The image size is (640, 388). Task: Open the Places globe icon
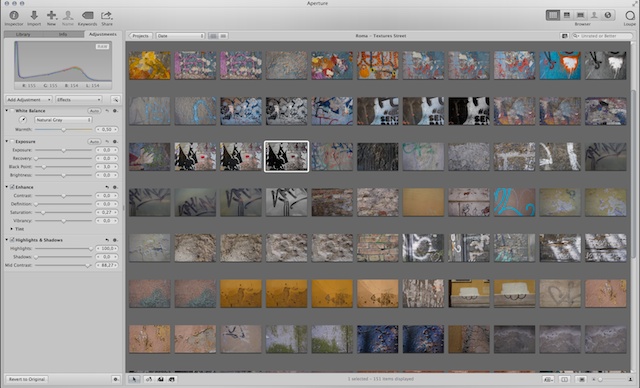click(x=608, y=15)
